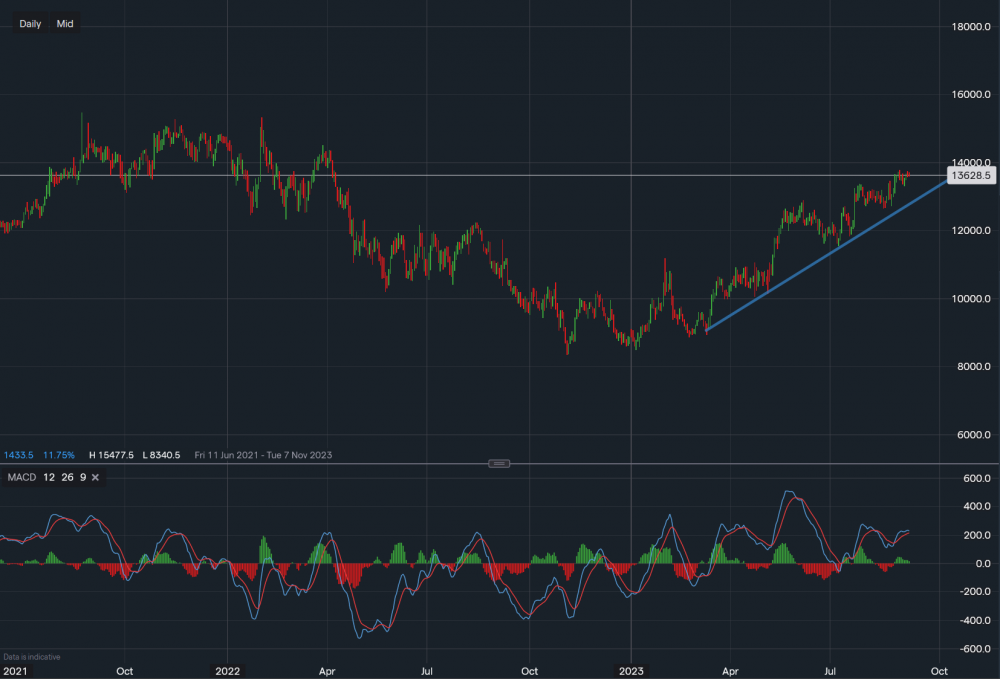This screenshot has height=679, width=1000.
Task: Click the current price tag 13628.5
Action: tap(971, 175)
